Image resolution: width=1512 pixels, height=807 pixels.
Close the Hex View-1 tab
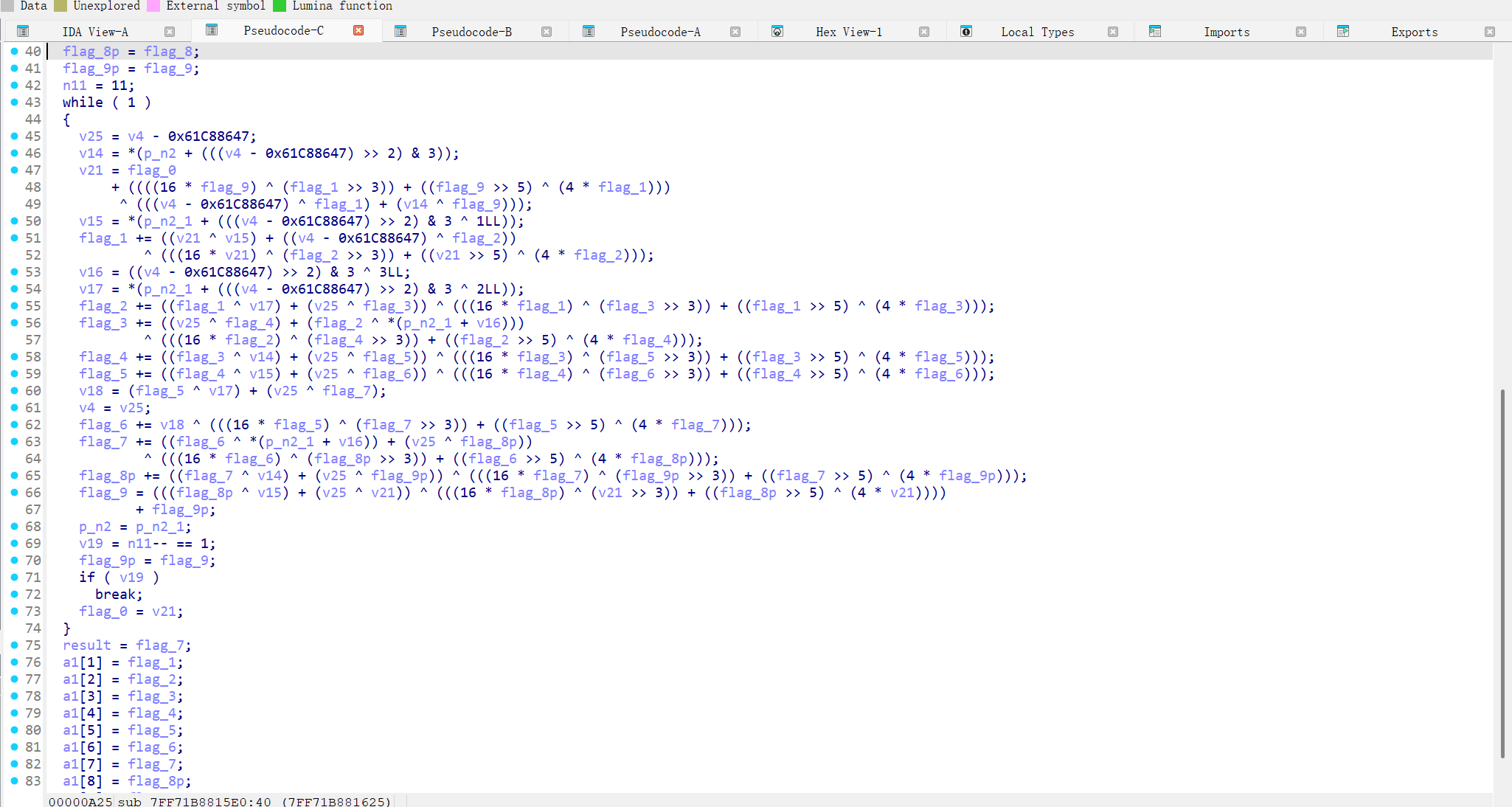click(x=924, y=32)
